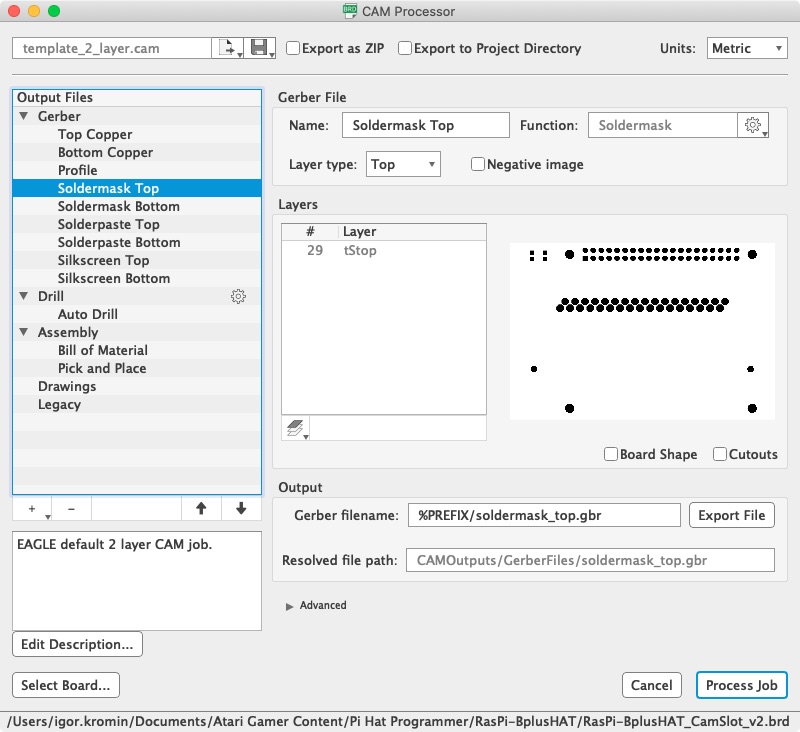Collapse the Gerber tree section
800x732 pixels.
(x=23, y=116)
